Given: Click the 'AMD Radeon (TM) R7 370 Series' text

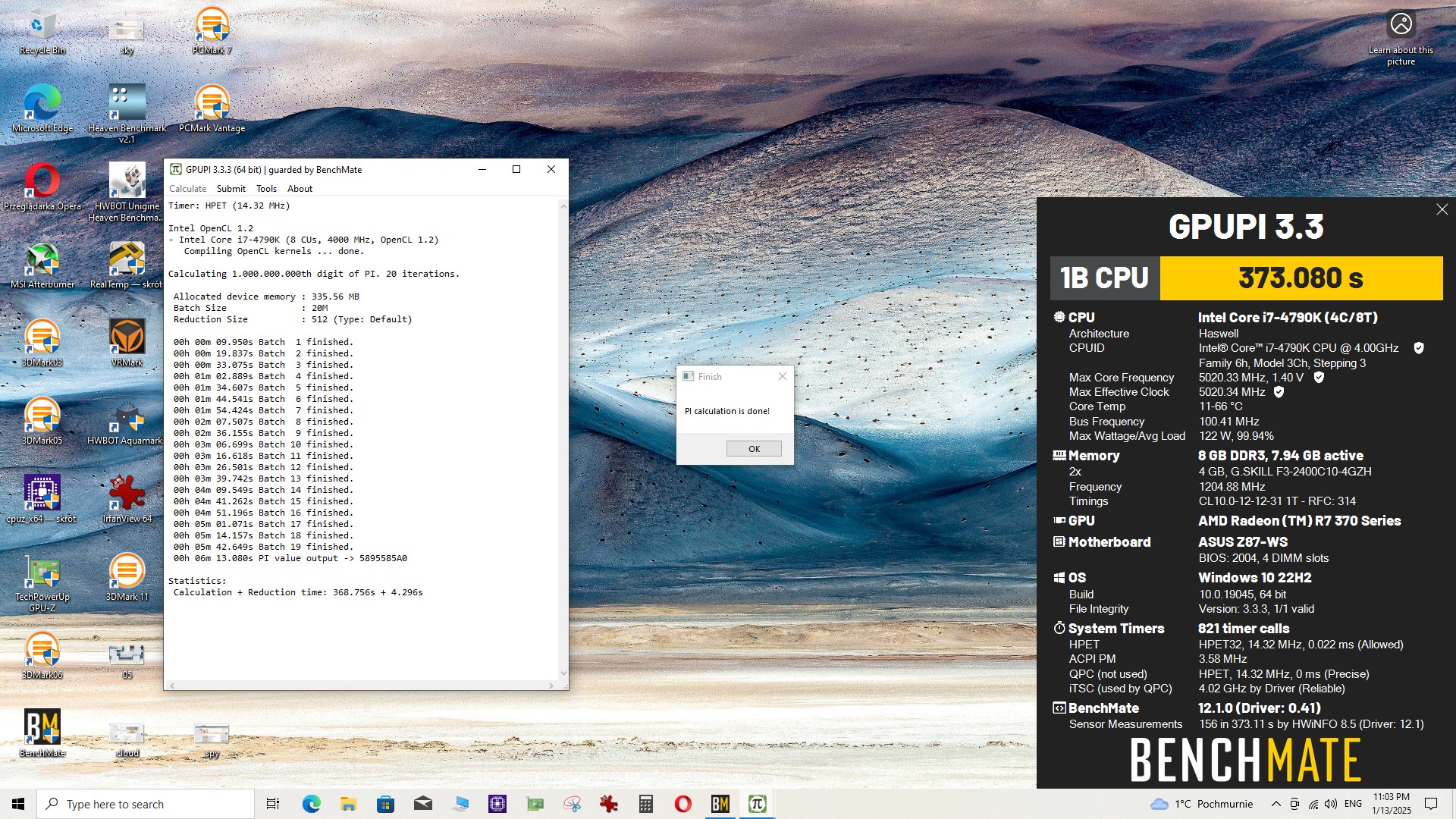Looking at the screenshot, I should [x=1299, y=521].
